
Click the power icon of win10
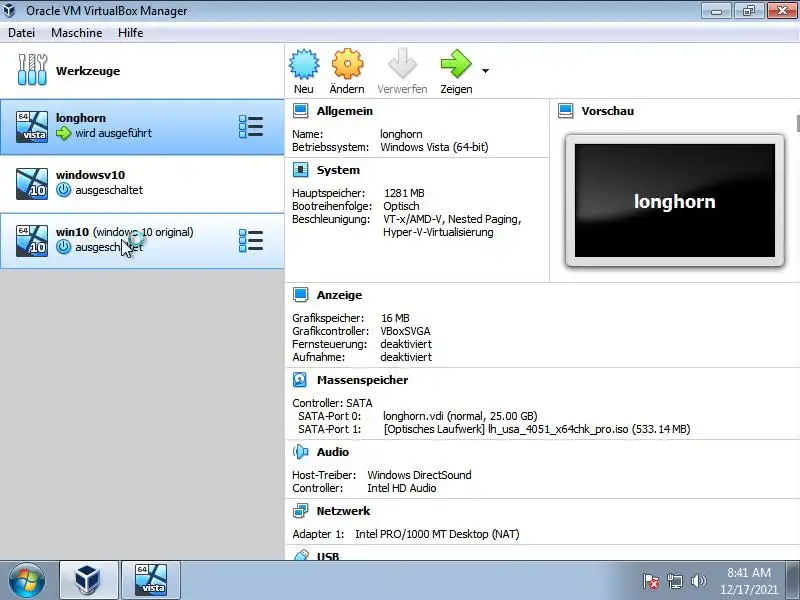point(63,247)
